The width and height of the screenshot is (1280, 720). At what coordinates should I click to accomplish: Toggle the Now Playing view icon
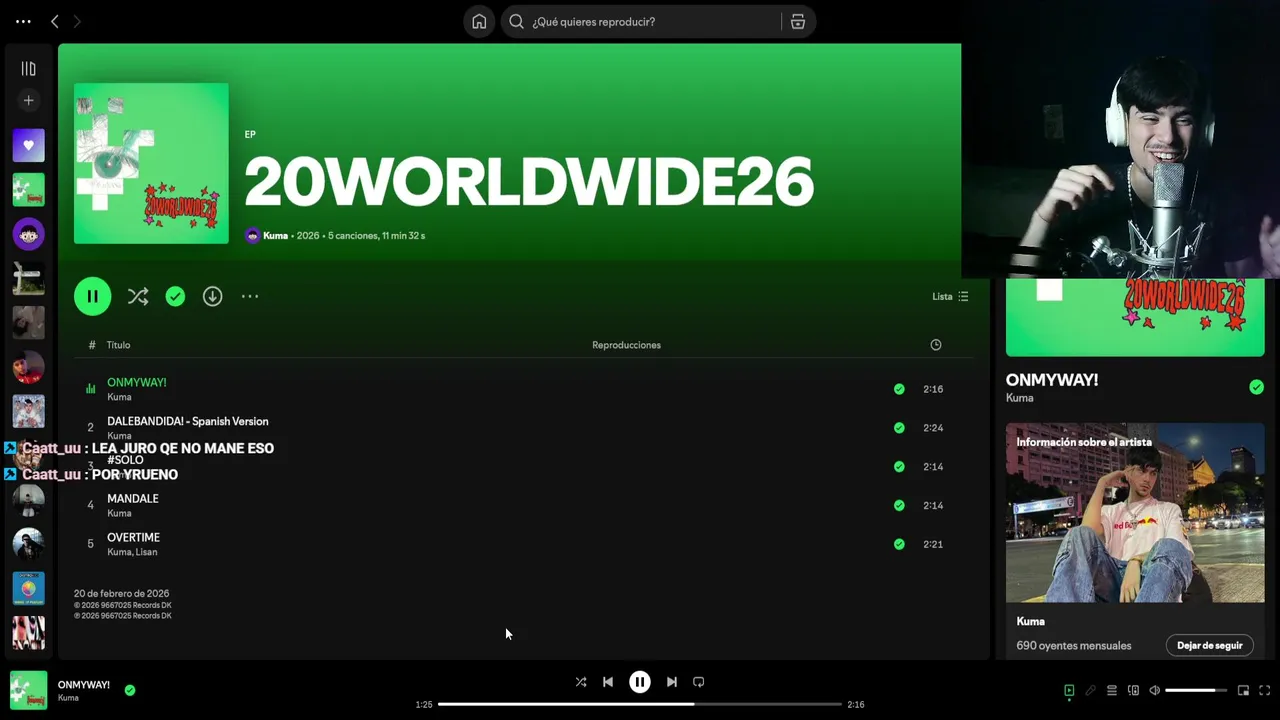(x=1069, y=690)
